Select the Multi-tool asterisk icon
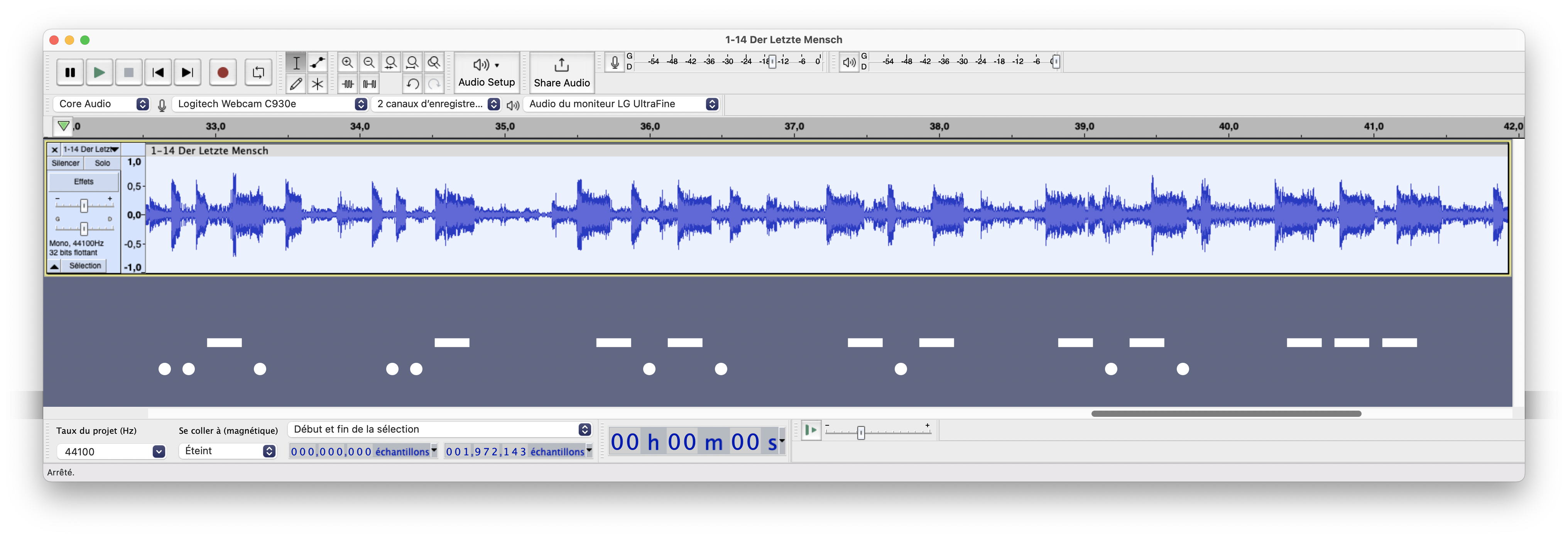The image size is (1568, 556). [317, 84]
